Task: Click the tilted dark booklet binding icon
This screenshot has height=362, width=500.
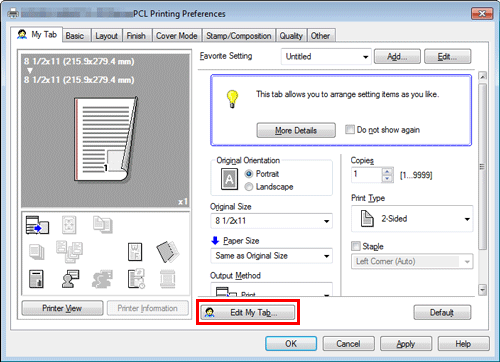Action: (x=168, y=252)
